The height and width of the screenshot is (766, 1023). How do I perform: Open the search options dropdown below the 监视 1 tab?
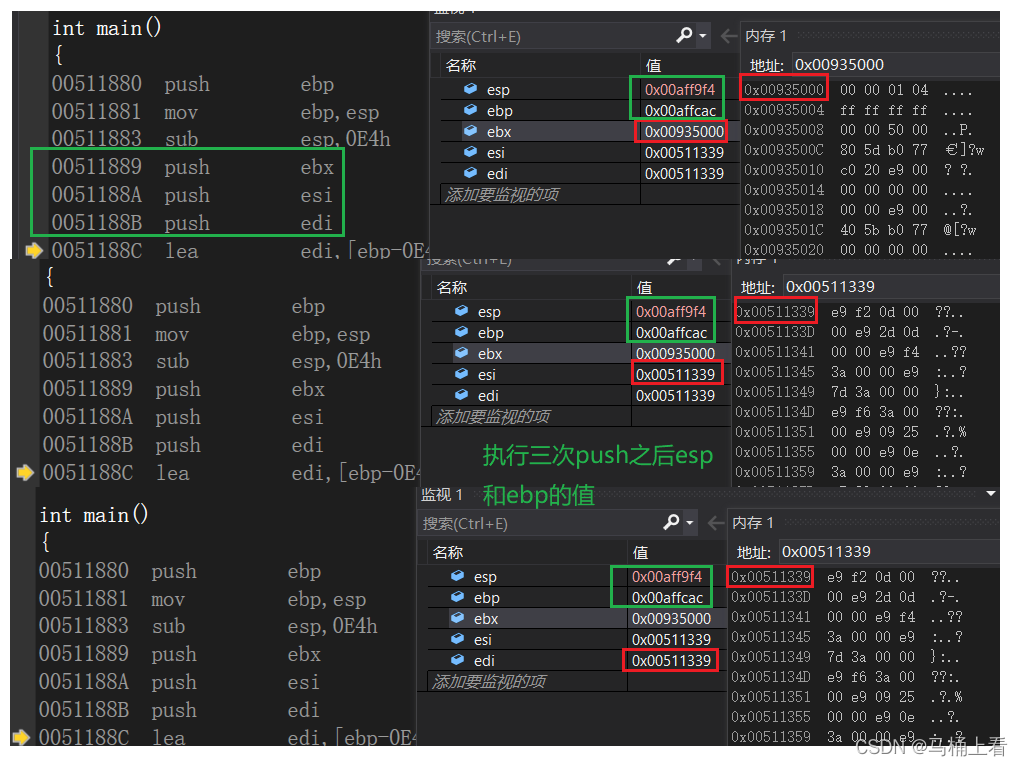[690, 523]
